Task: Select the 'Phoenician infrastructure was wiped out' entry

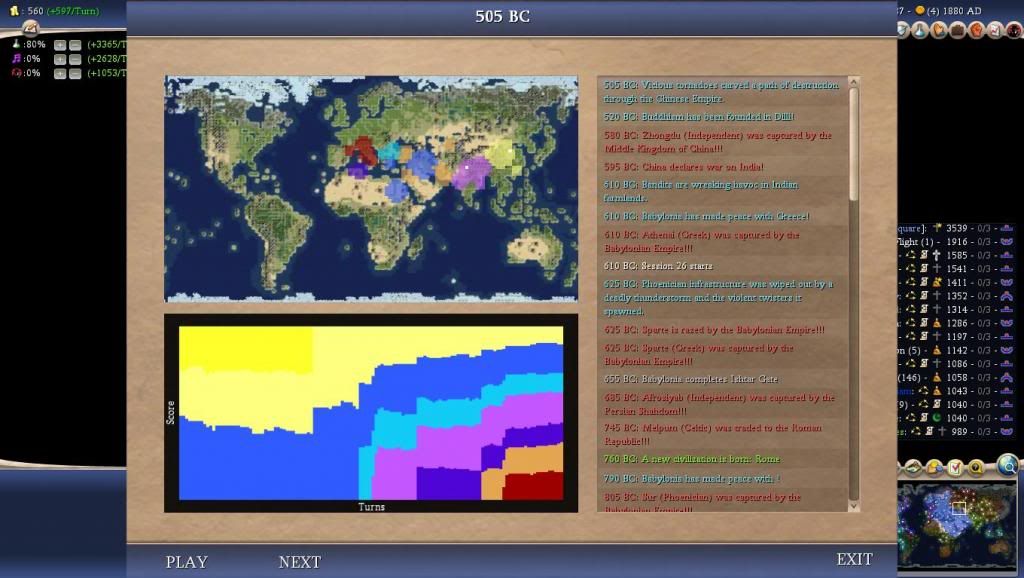Action: pos(722,298)
